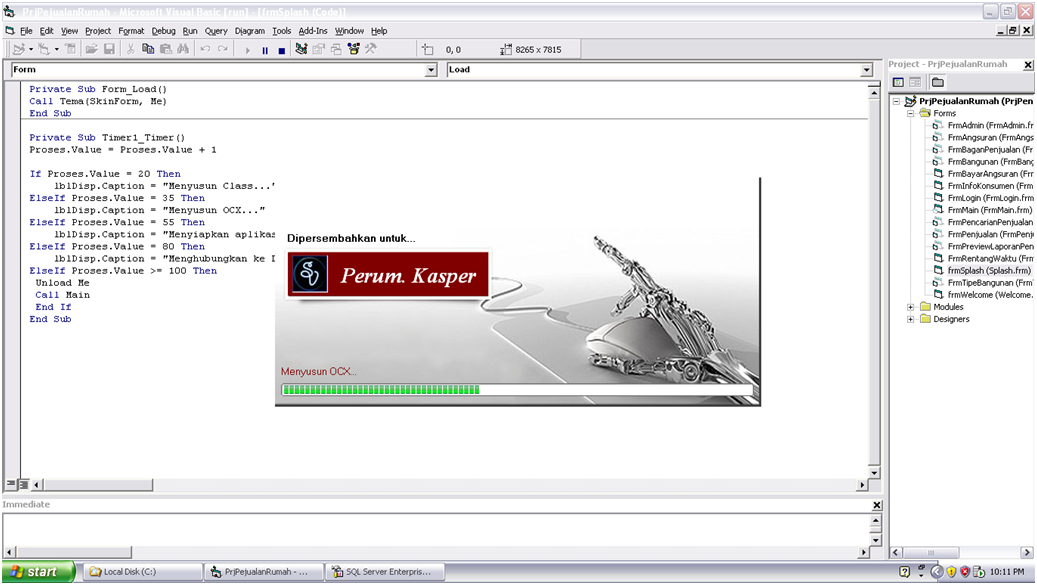The height and width of the screenshot is (585, 1037).
Task: Open the Menu Editor from the toolbar
Action: coord(71,48)
